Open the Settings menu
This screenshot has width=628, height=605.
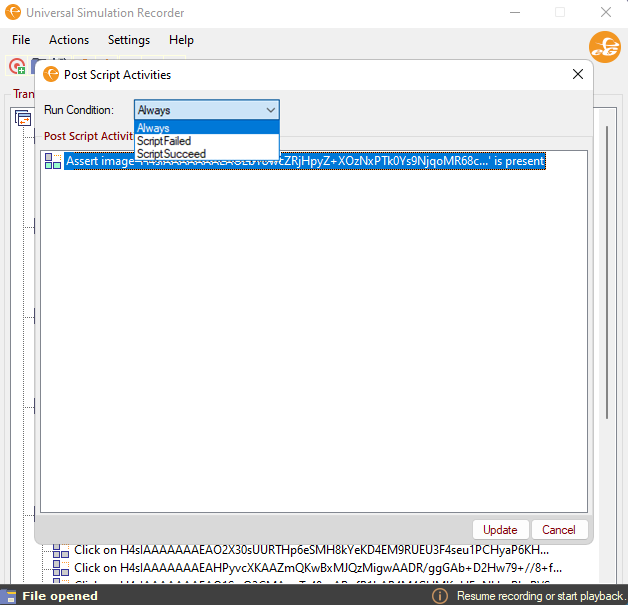click(x=129, y=40)
